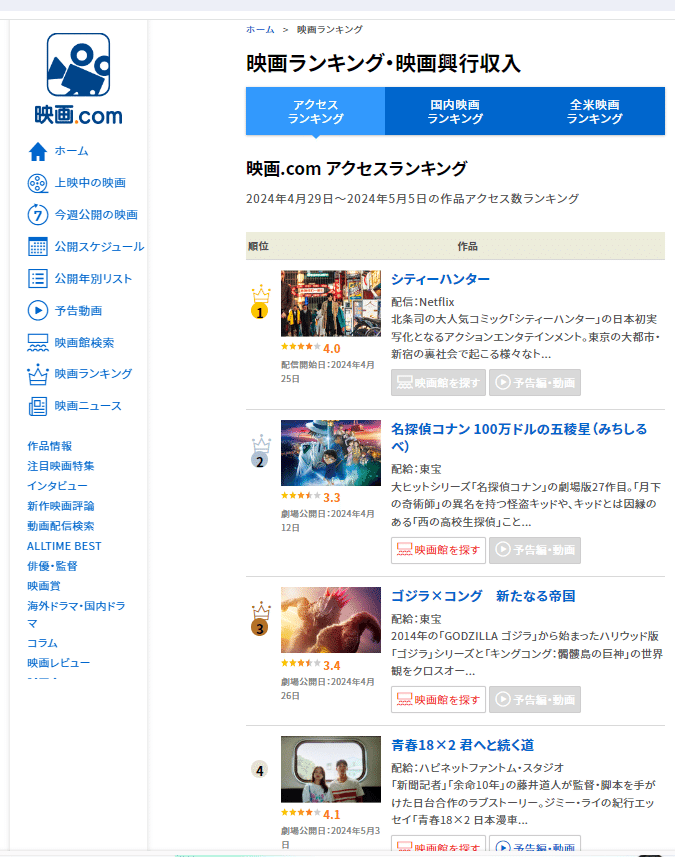Click star rating 3.4 under ゴジラ×コング

coord(310,665)
